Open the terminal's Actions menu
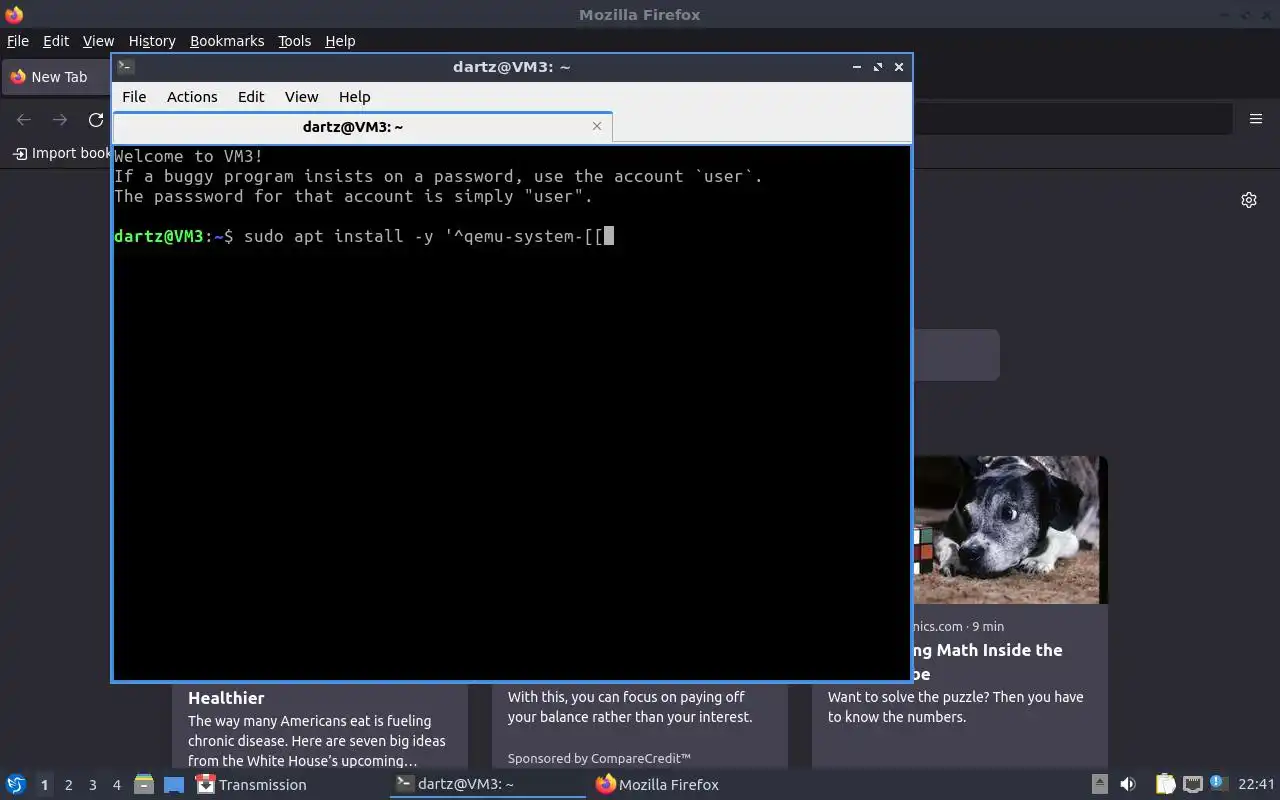The width and height of the screenshot is (1280, 800). pyautogui.click(x=192, y=97)
